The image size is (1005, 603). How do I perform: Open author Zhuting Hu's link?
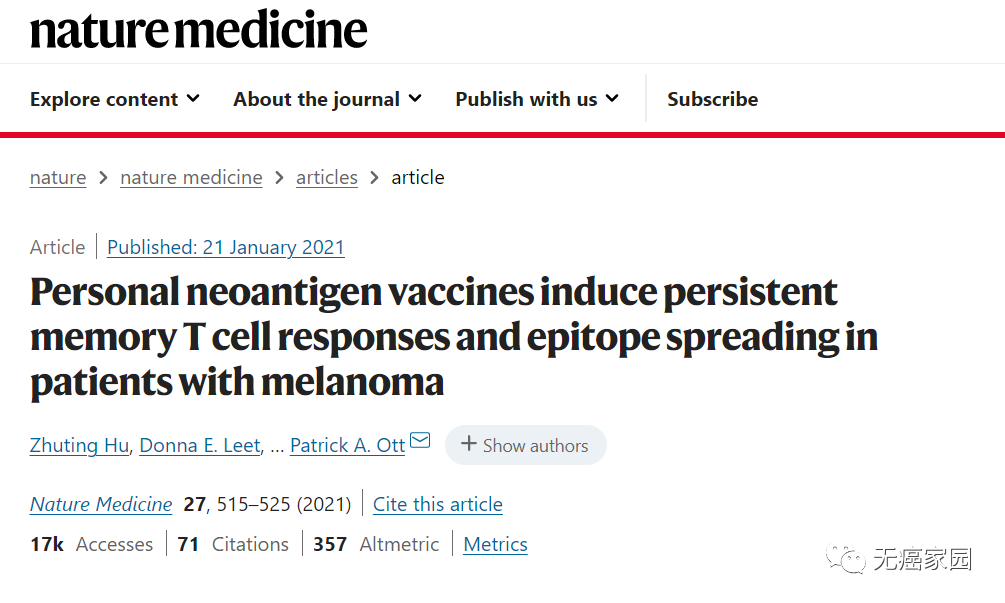click(x=79, y=445)
